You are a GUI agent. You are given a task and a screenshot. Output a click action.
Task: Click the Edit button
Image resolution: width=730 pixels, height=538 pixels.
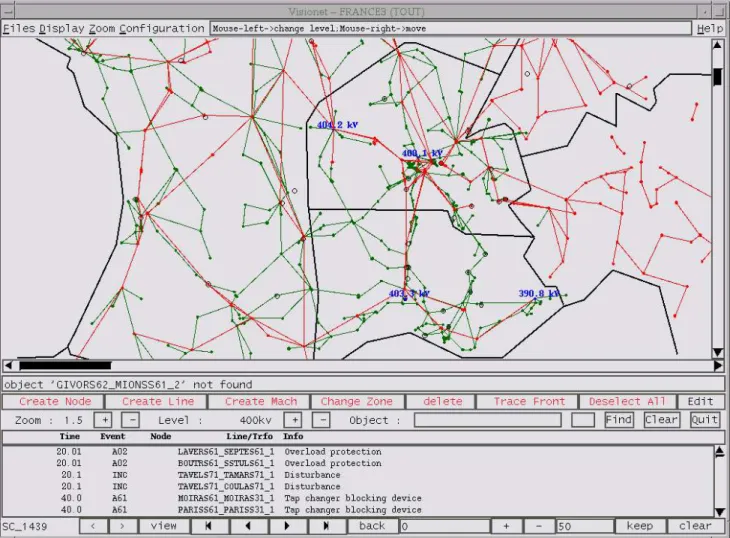click(x=700, y=401)
